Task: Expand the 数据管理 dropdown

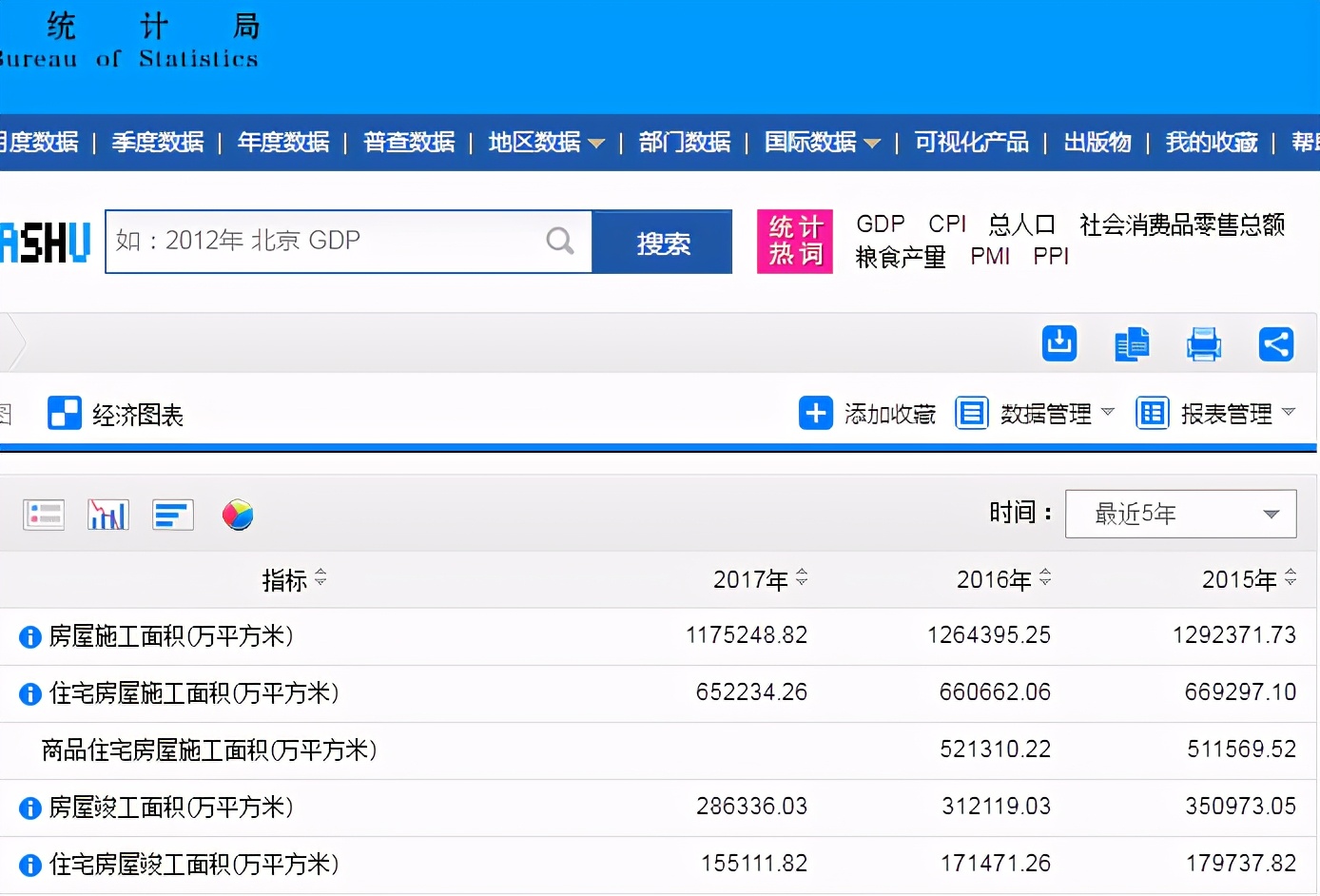Action: tap(1048, 413)
